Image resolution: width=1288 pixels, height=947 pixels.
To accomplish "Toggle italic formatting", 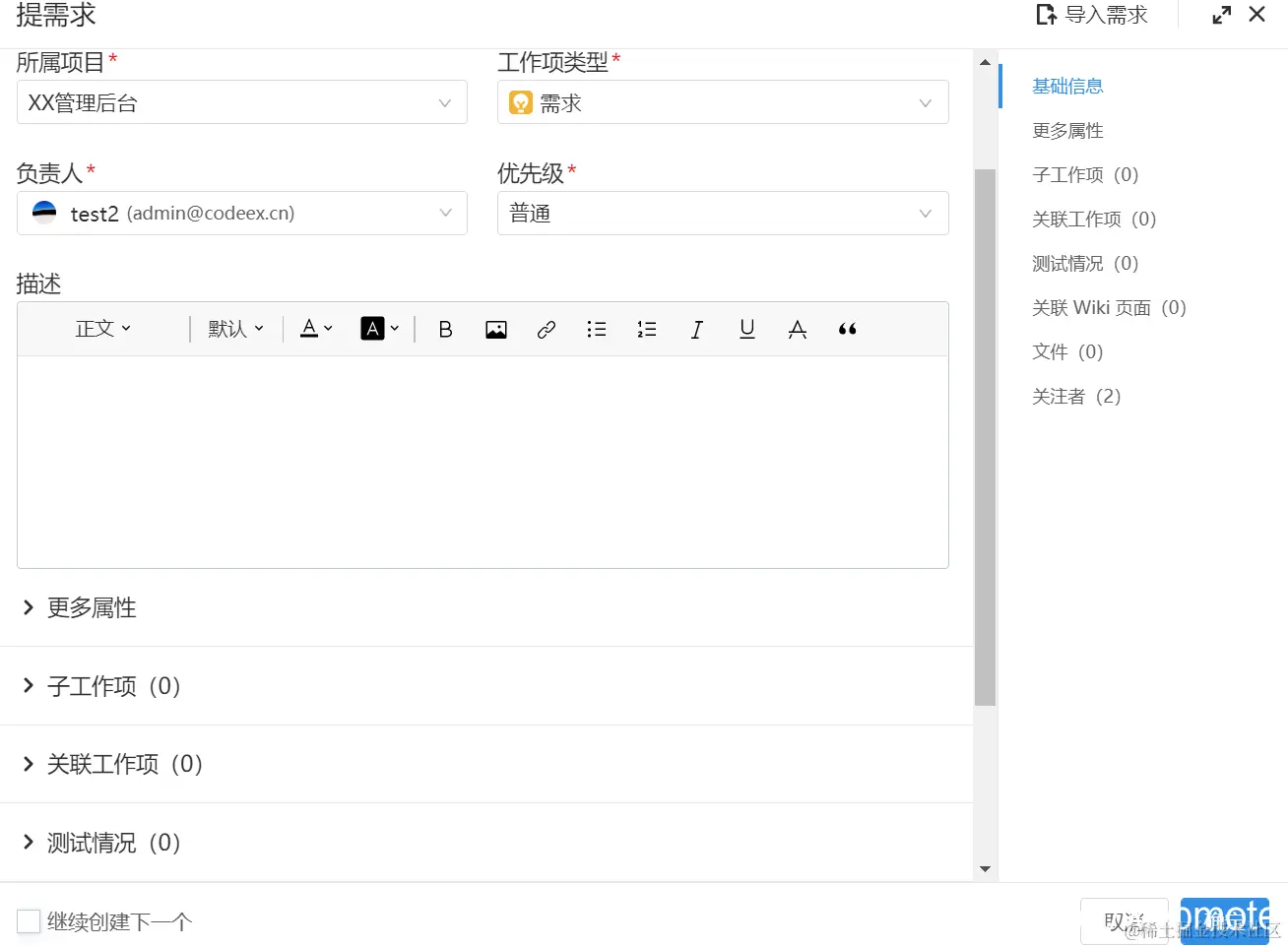I will pyautogui.click(x=697, y=329).
